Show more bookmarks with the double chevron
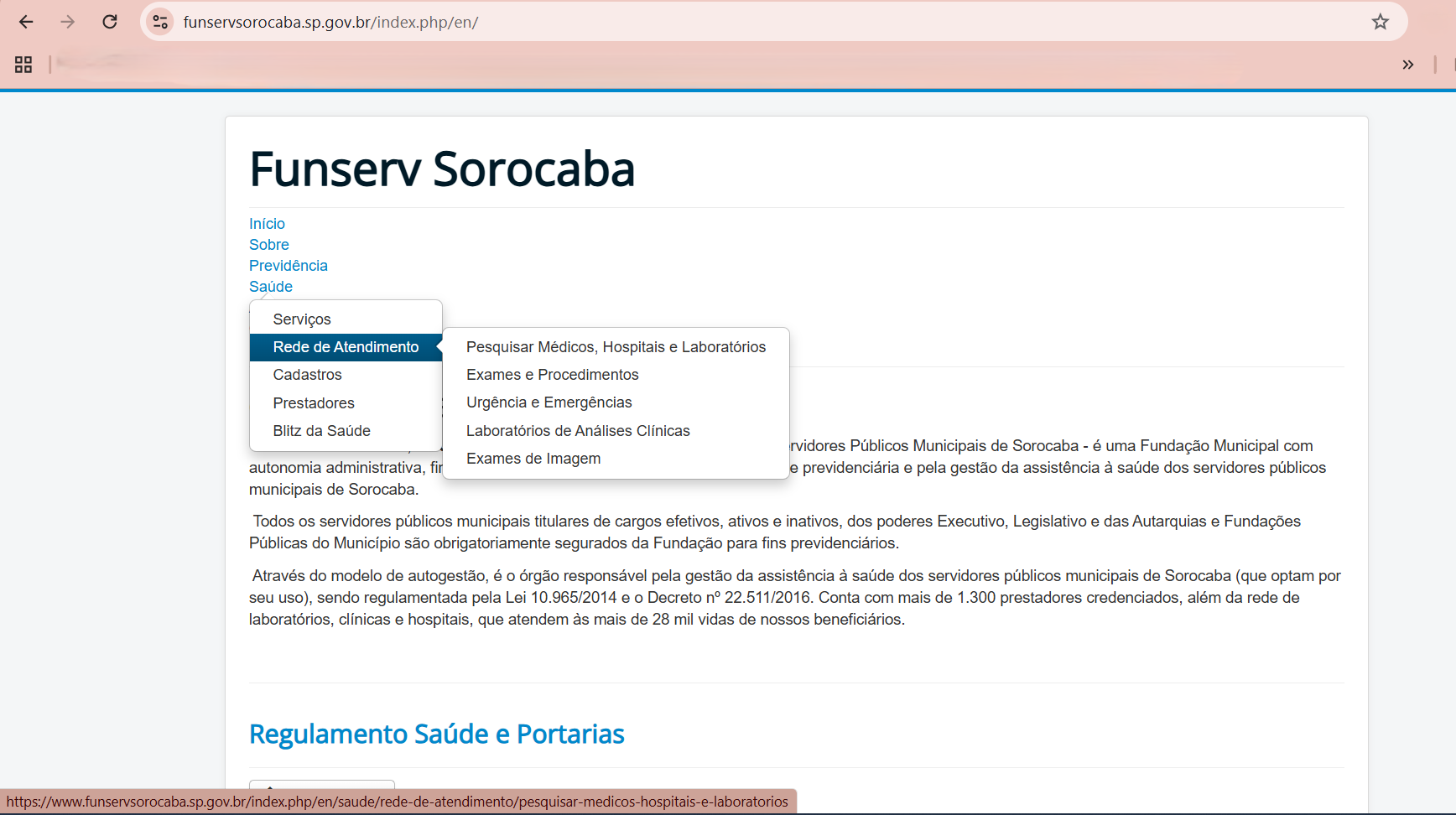This screenshot has height=815, width=1456. [1408, 65]
